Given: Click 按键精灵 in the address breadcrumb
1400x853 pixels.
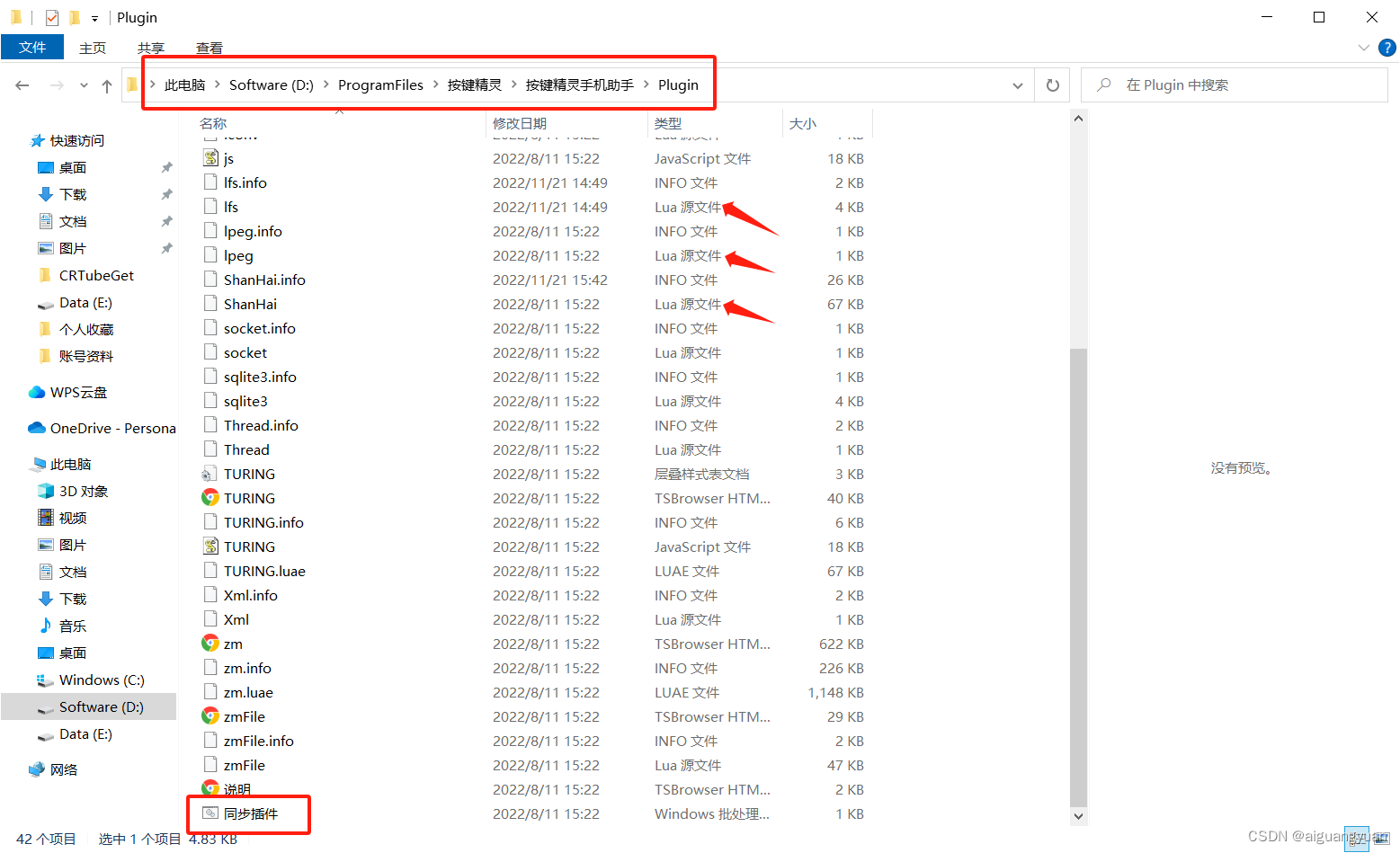Looking at the screenshot, I should [475, 85].
